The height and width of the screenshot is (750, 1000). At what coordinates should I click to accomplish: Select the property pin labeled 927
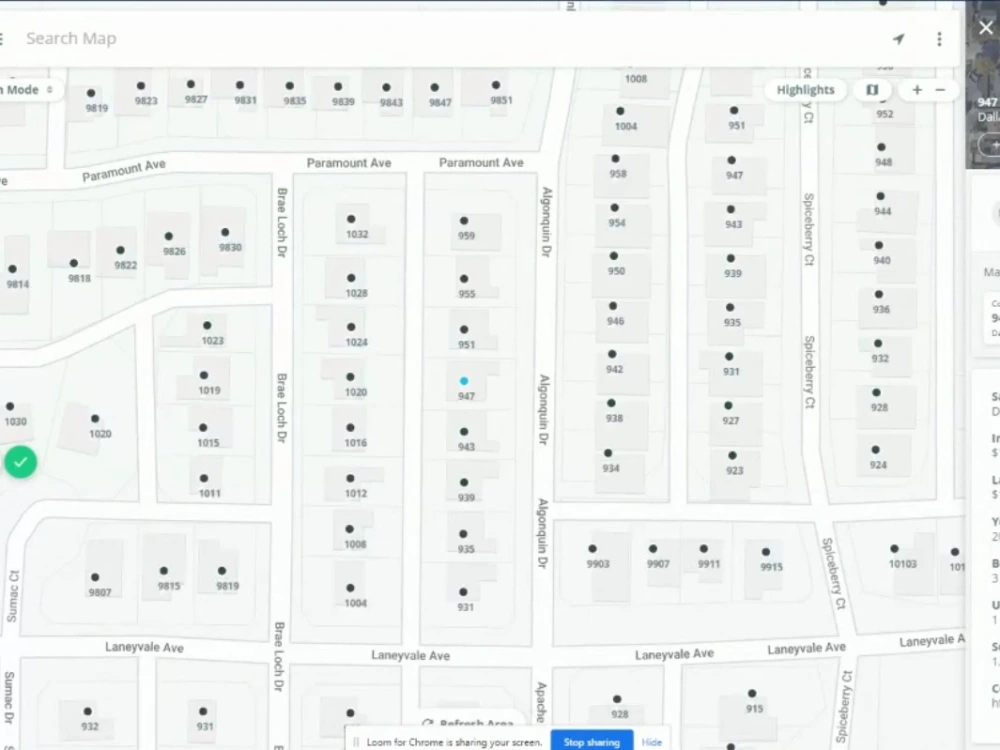click(728, 406)
